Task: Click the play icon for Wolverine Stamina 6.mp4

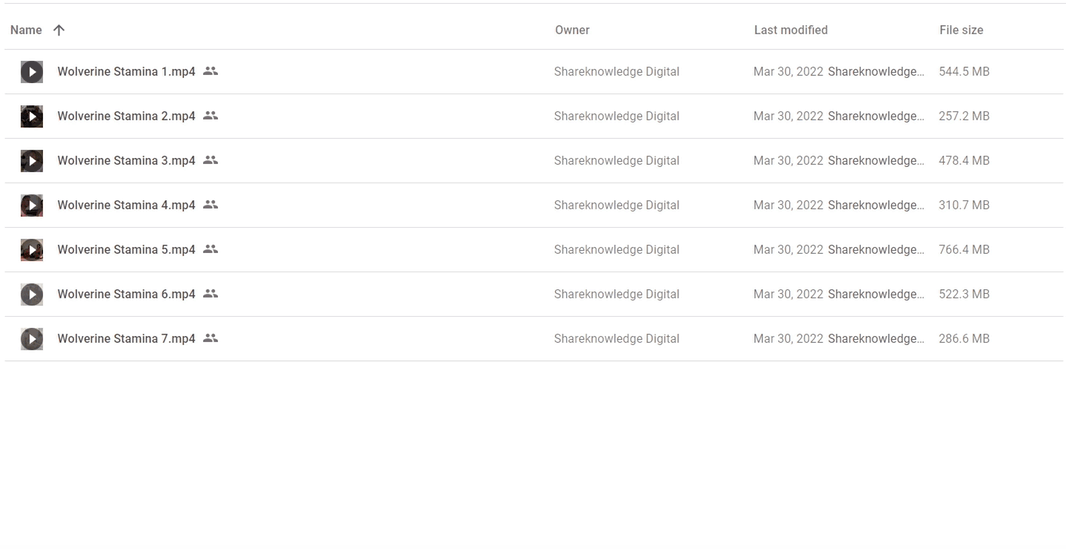Action: [31, 294]
